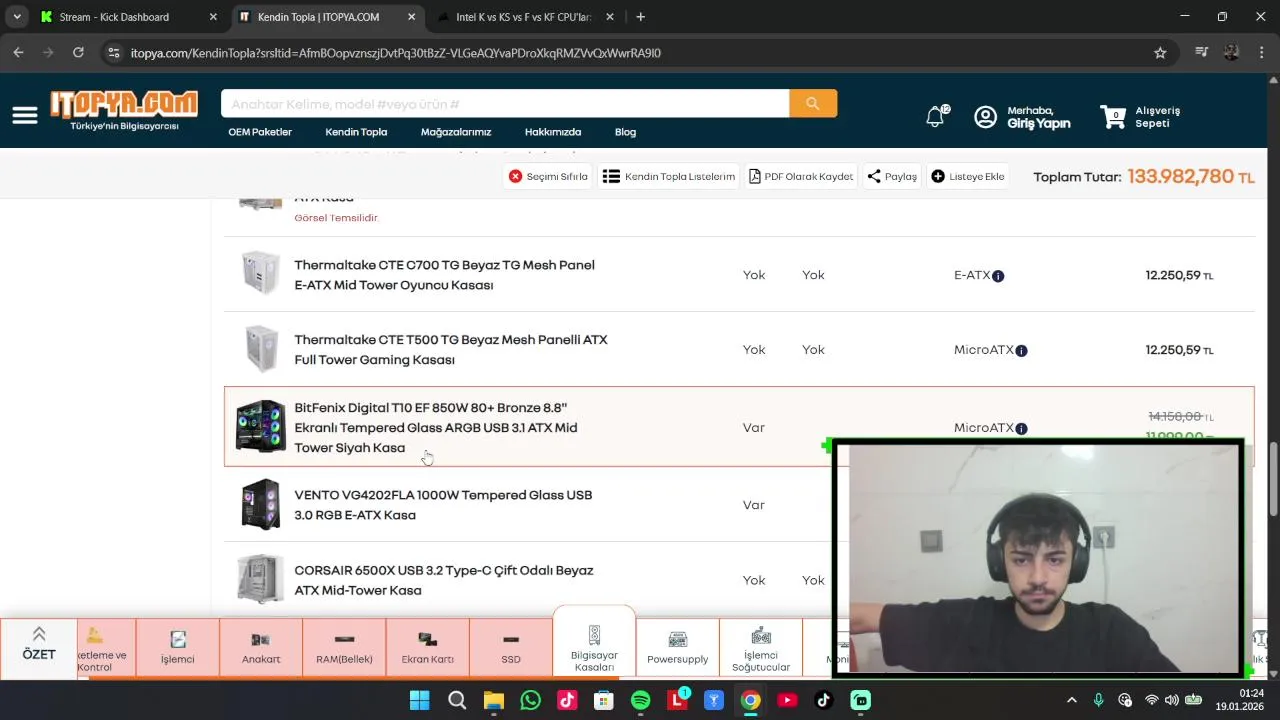Click the user account avatar icon

985,117
